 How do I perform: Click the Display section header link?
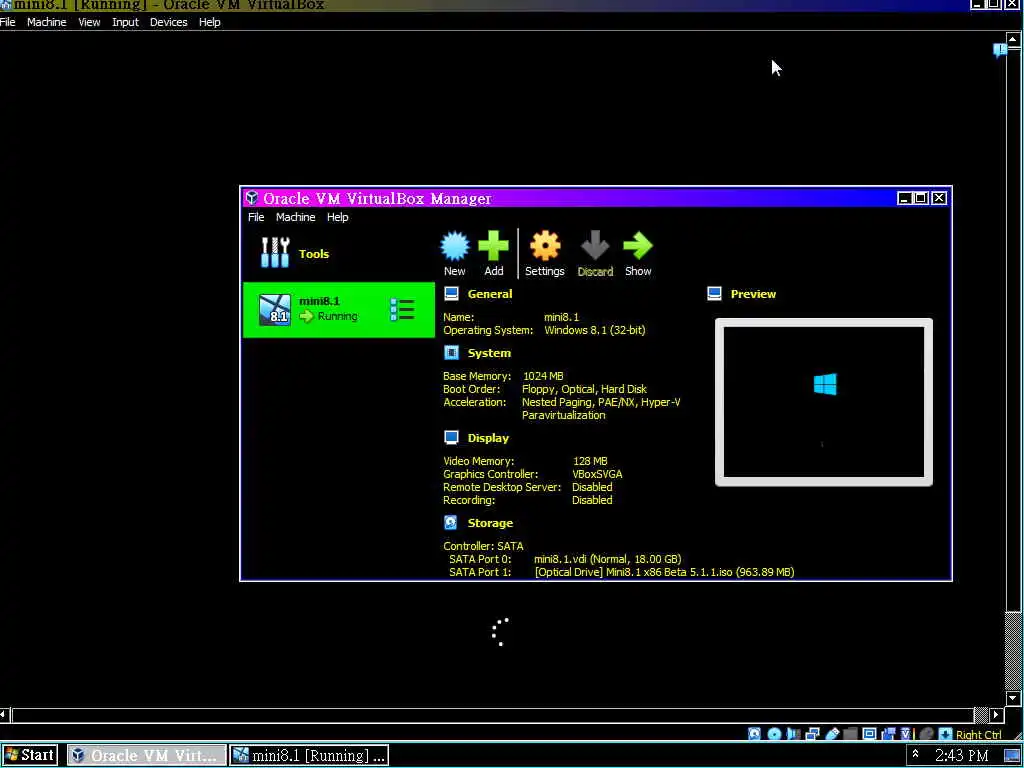pos(488,438)
